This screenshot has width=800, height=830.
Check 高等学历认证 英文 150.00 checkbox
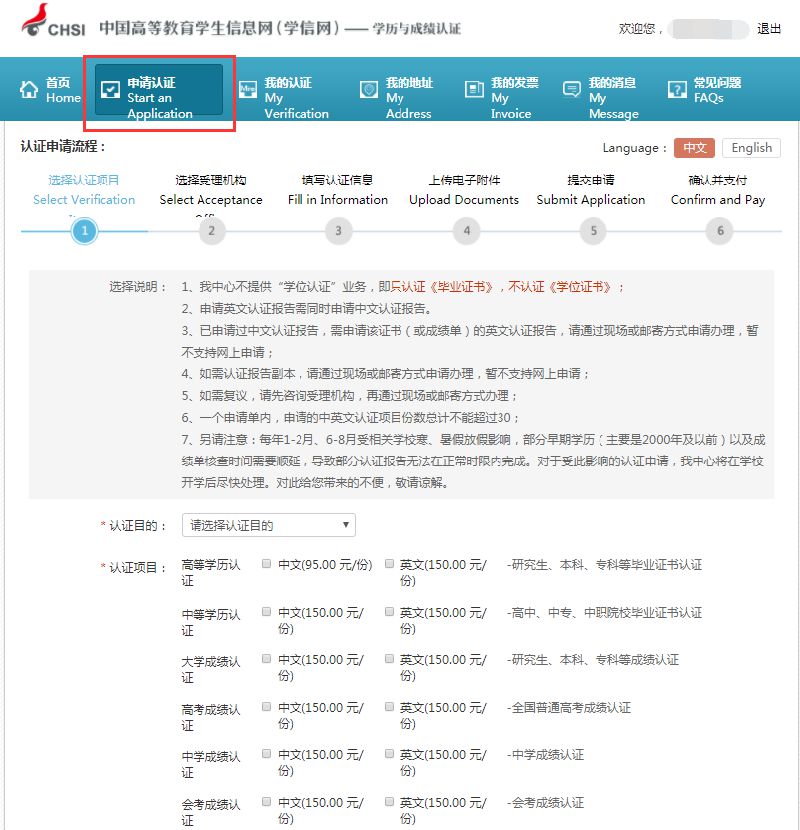[390, 564]
